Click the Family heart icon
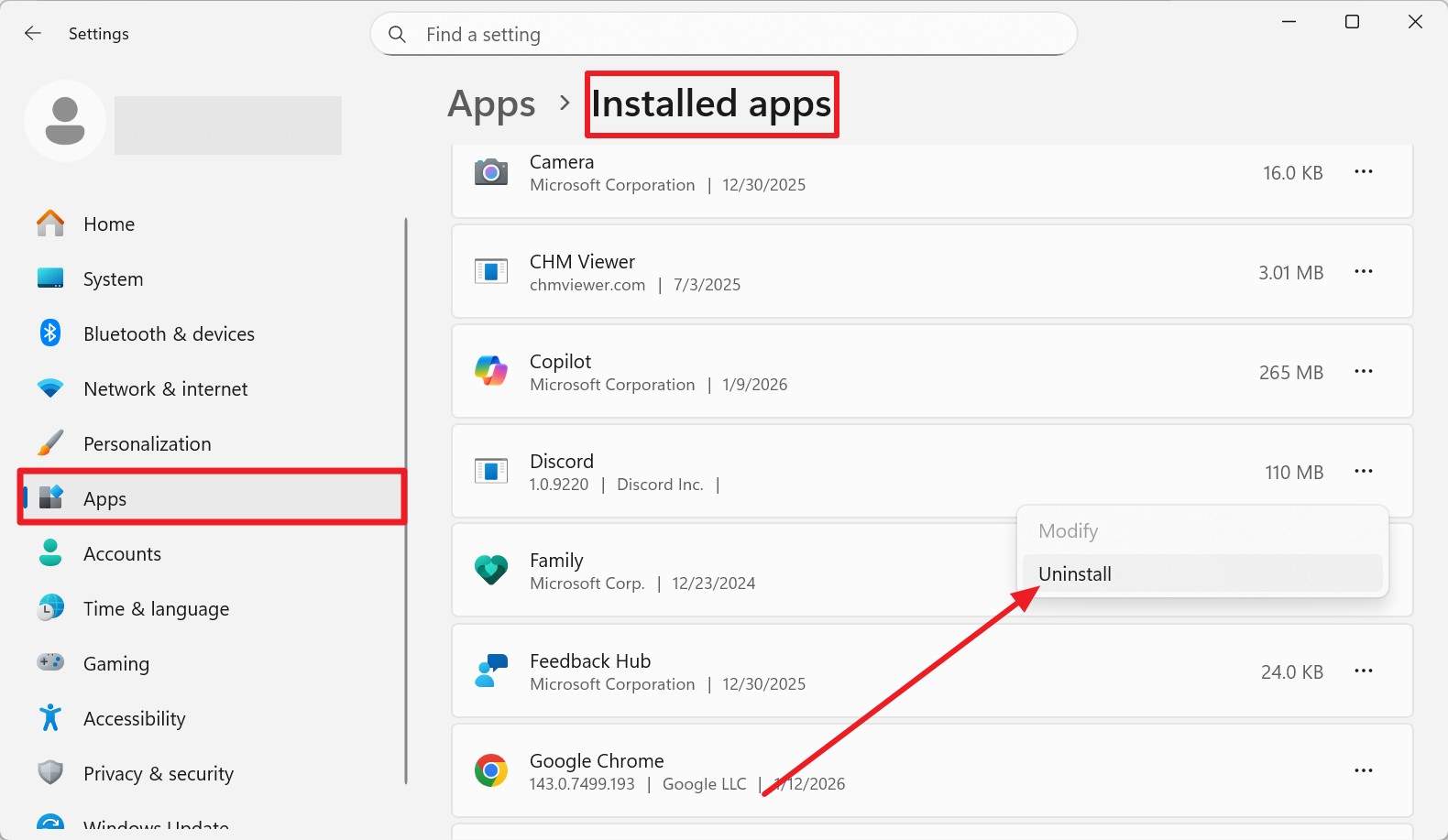This screenshot has height=840, width=1448. tap(491, 570)
